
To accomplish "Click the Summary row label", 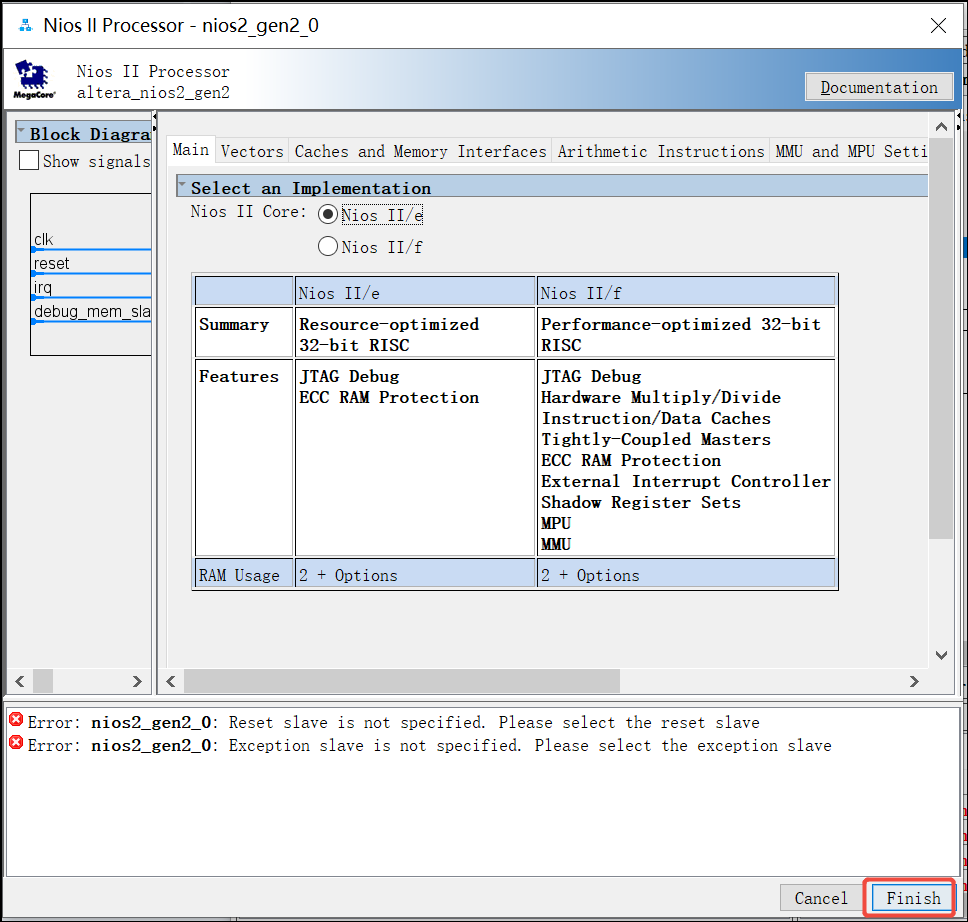I will (234, 325).
